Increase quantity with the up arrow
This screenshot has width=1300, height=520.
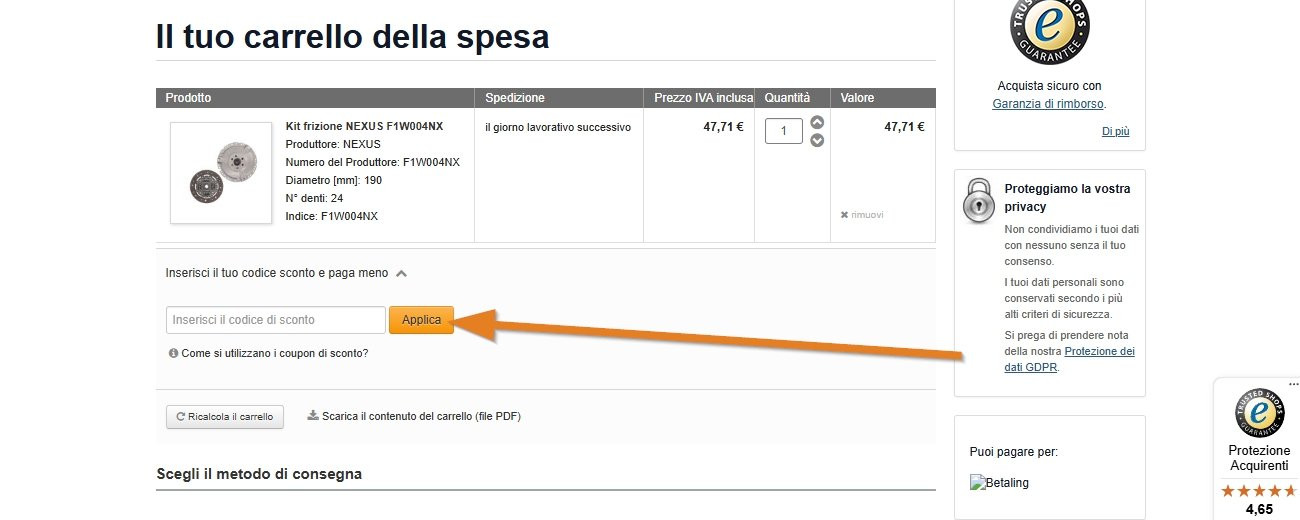(817, 122)
